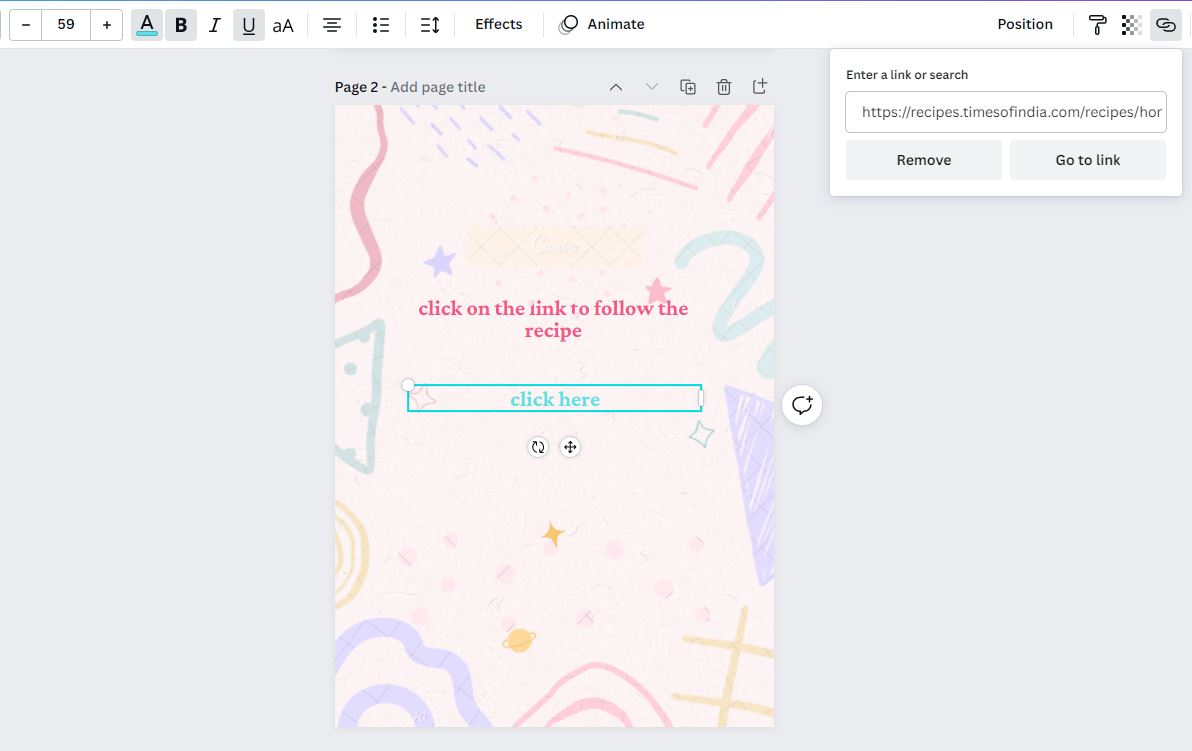
Task: Select the copy style paint roller icon
Action: 1098,25
